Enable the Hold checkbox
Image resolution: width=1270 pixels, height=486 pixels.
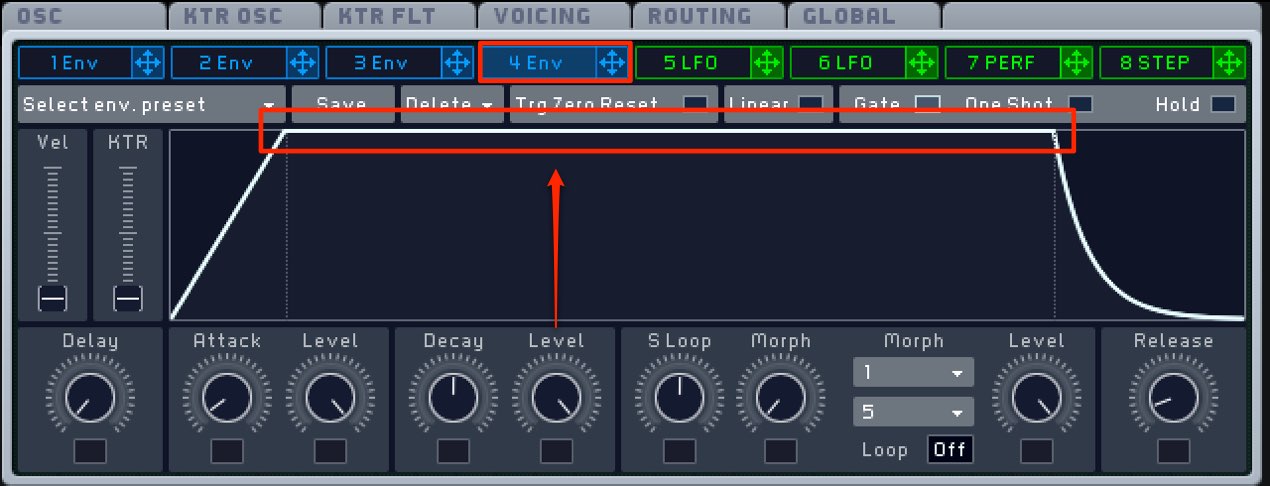click(x=1222, y=104)
